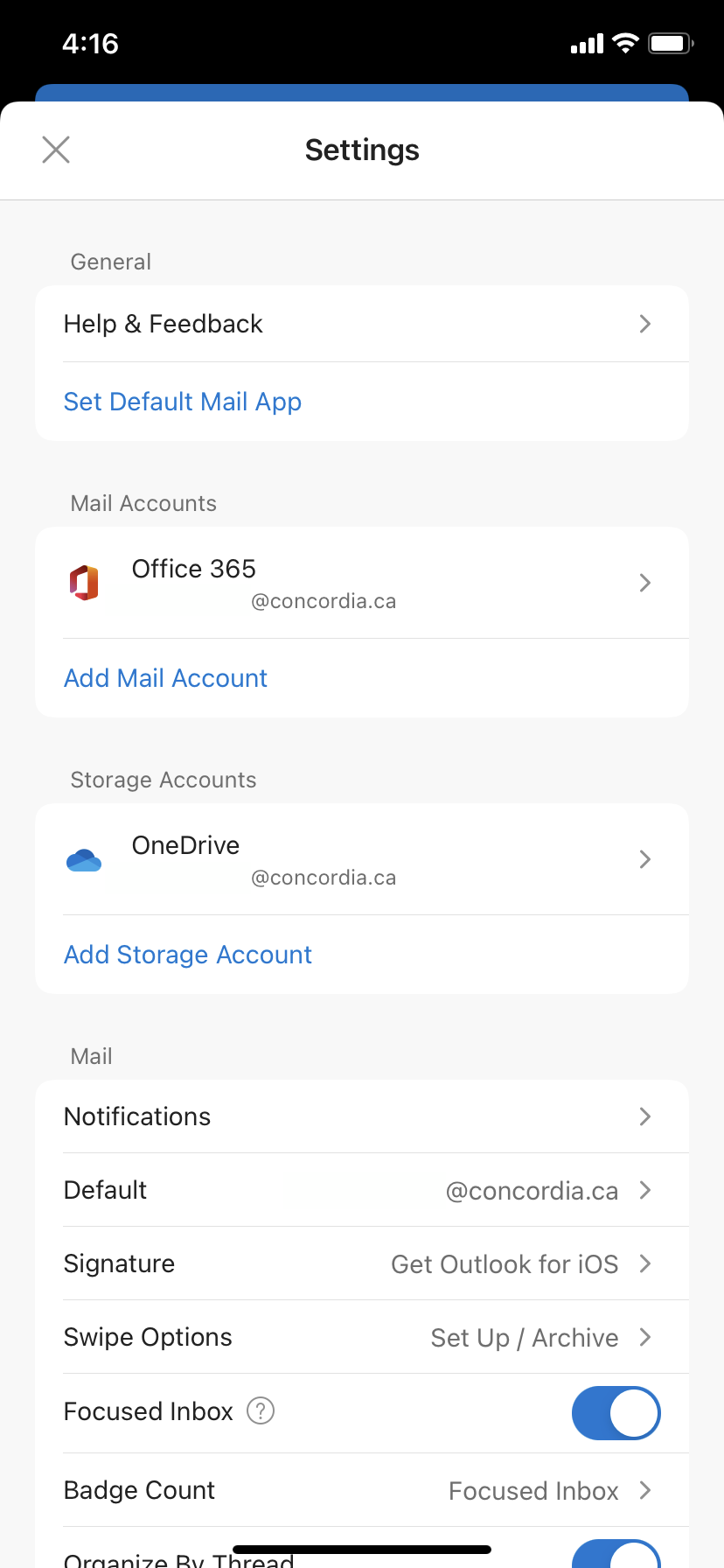724x1568 pixels.
Task: Tap the OneDrive cloud icon
Action: click(x=84, y=860)
